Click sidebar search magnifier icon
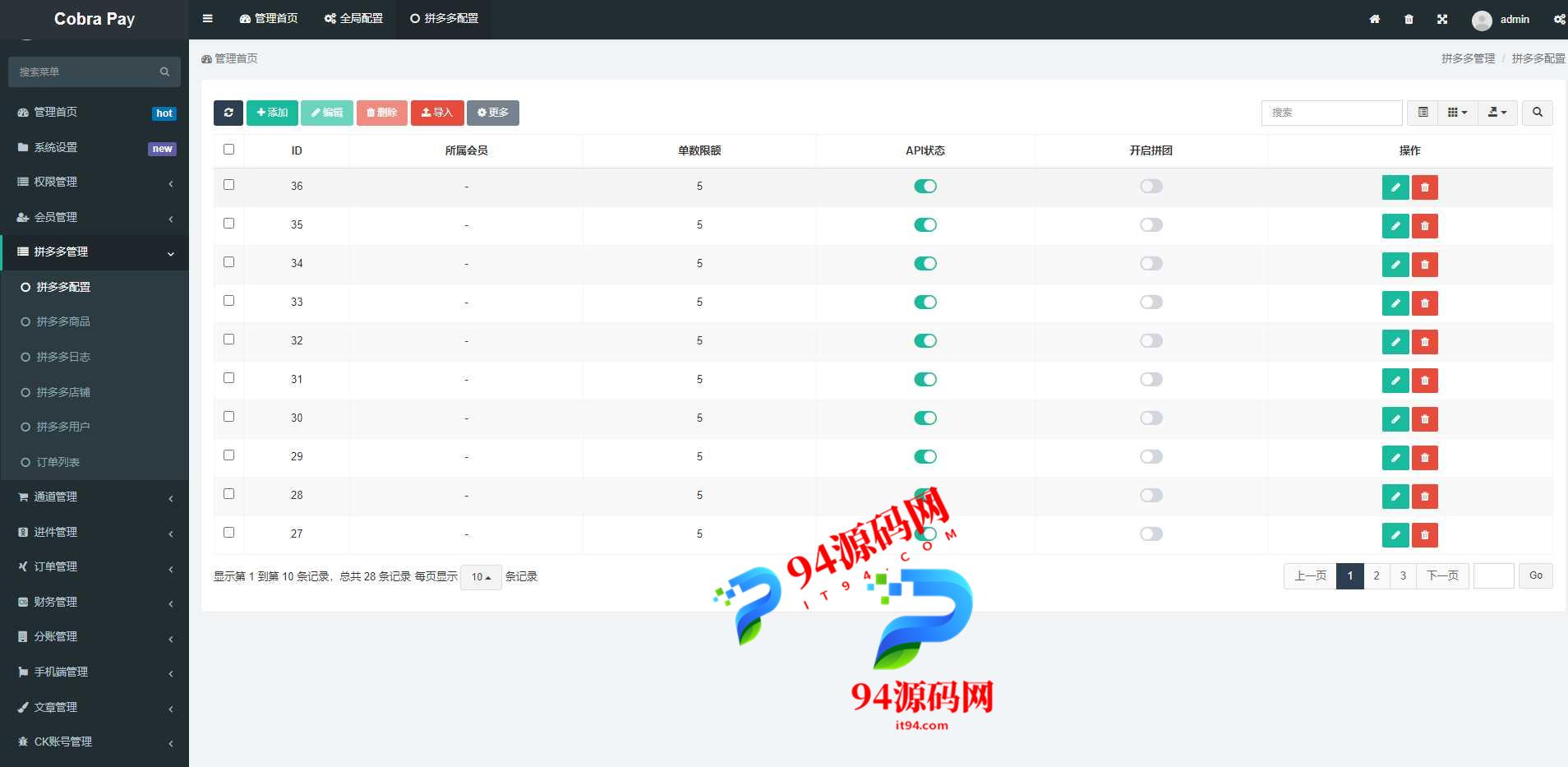 [x=164, y=72]
